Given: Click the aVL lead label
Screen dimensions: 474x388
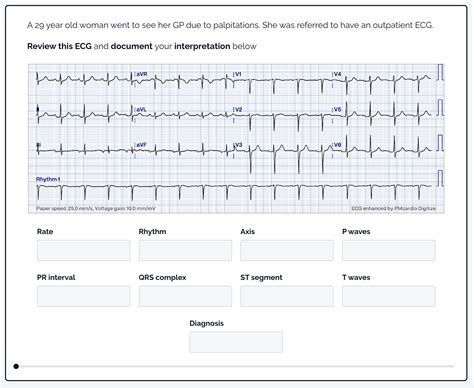Looking at the screenshot, I should pos(141,109).
